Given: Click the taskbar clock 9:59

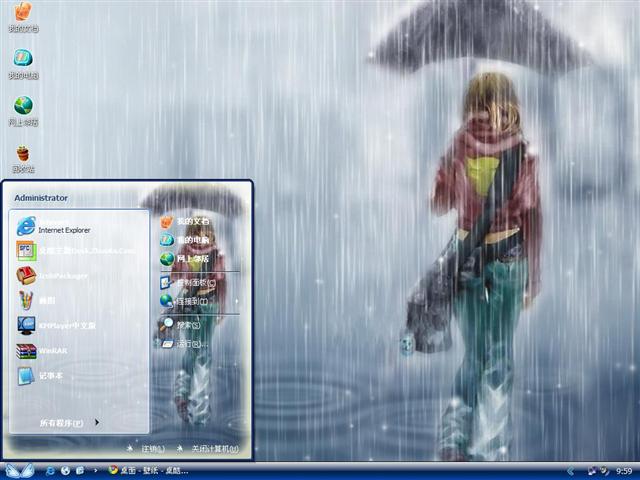Looking at the screenshot, I should (x=624, y=471).
